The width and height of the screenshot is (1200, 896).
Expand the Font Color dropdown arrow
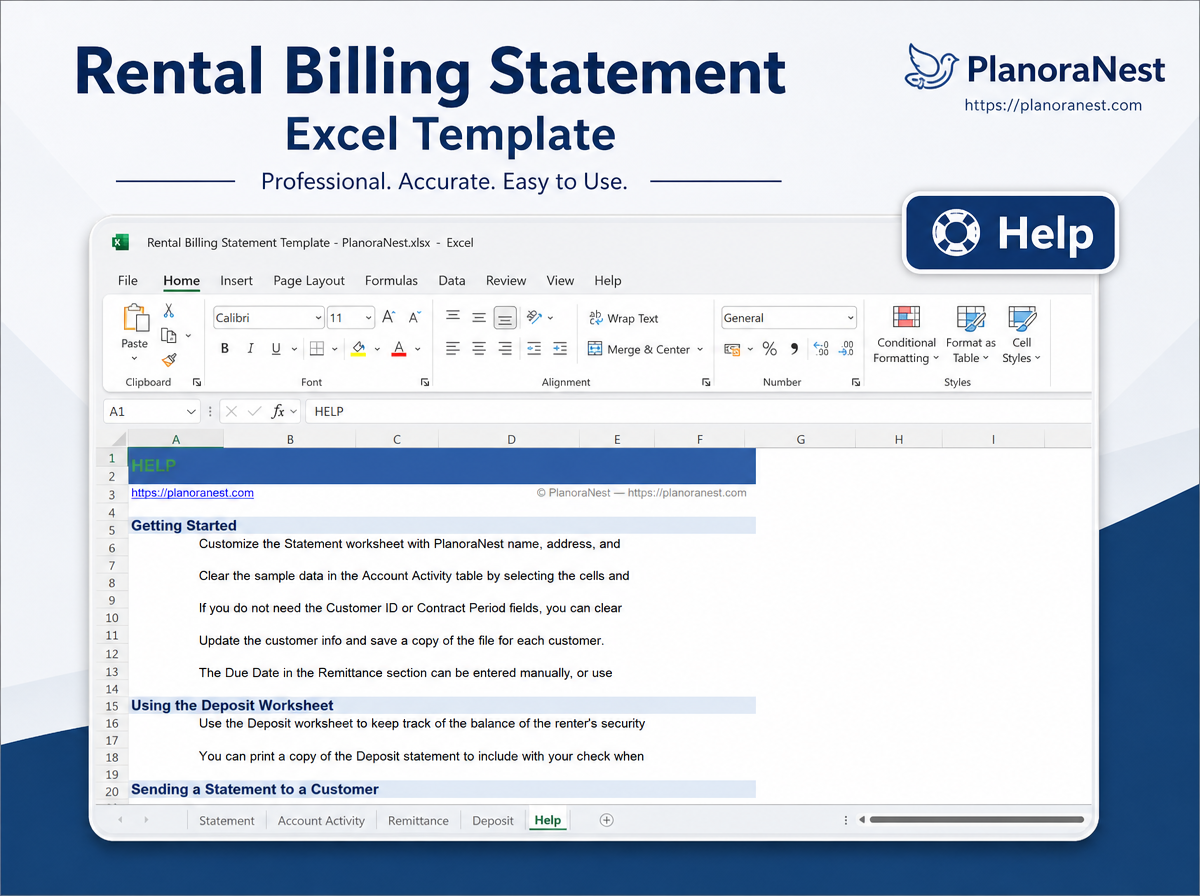click(x=417, y=349)
